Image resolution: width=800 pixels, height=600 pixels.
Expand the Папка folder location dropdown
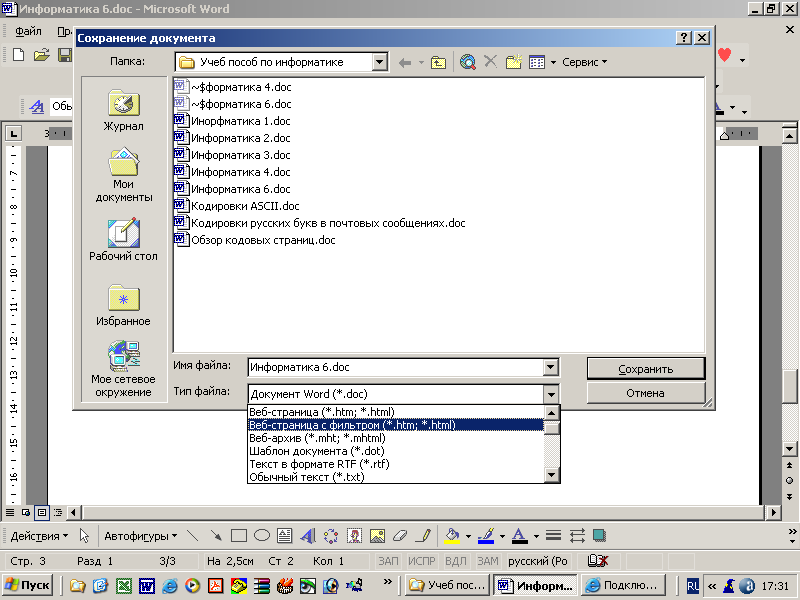tap(379, 62)
